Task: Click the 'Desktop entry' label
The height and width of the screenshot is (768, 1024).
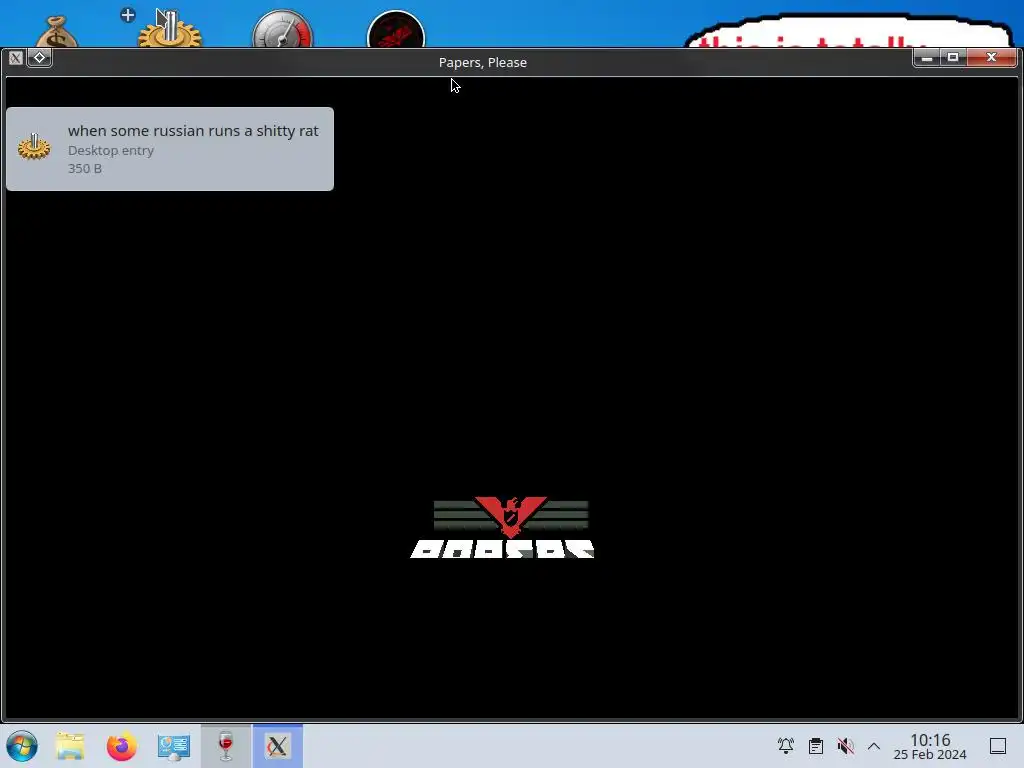Action: pyautogui.click(x=111, y=150)
